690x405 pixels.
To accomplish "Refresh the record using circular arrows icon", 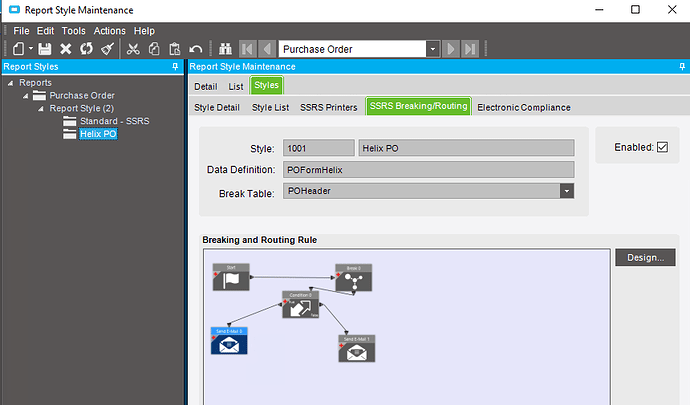I will coord(86,48).
